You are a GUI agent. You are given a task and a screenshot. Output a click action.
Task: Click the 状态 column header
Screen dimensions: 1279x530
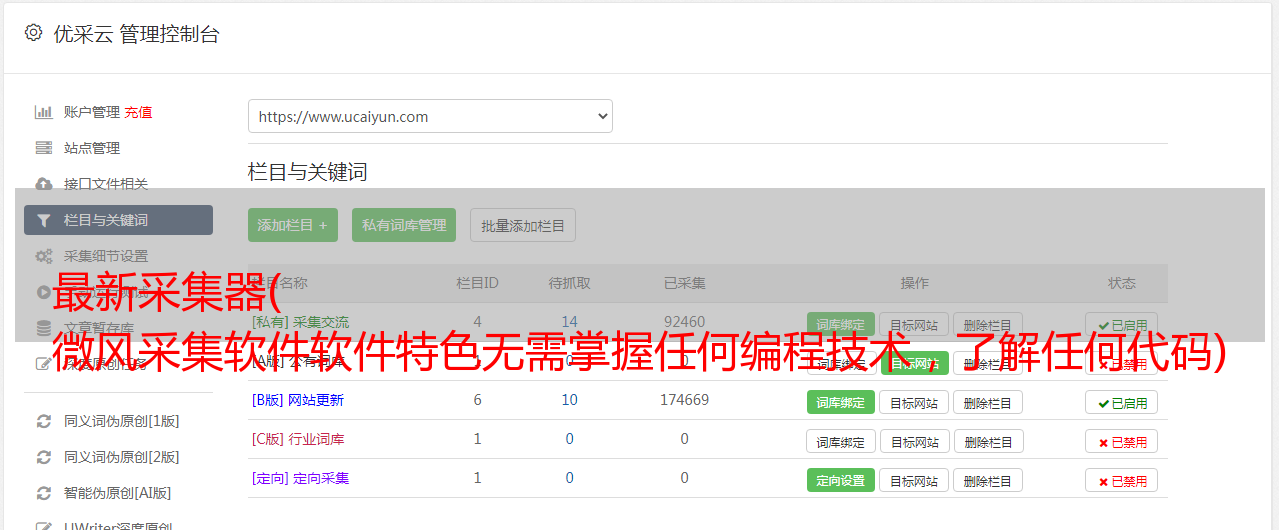1122,283
